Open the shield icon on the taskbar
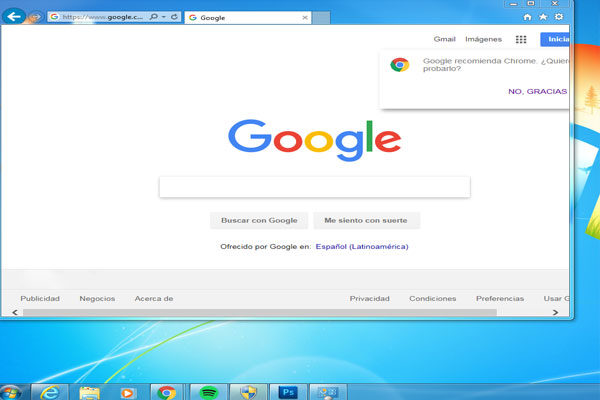 pos(248,393)
